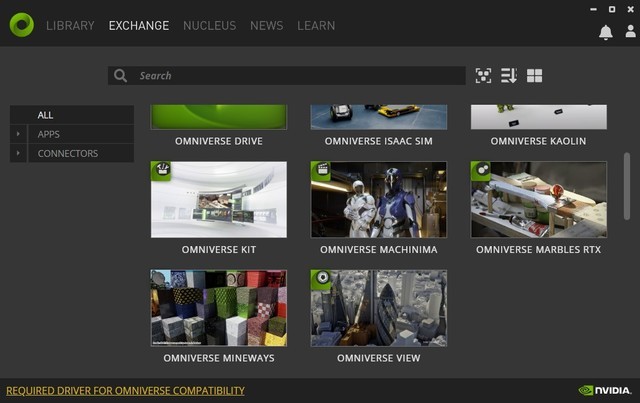
Task: Open the Omniverse Kit thumbnail
Action: (x=219, y=200)
